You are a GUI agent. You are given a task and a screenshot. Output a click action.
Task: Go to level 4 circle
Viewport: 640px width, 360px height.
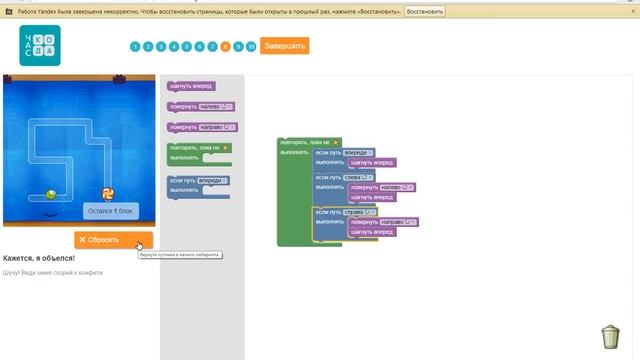click(174, 47)
